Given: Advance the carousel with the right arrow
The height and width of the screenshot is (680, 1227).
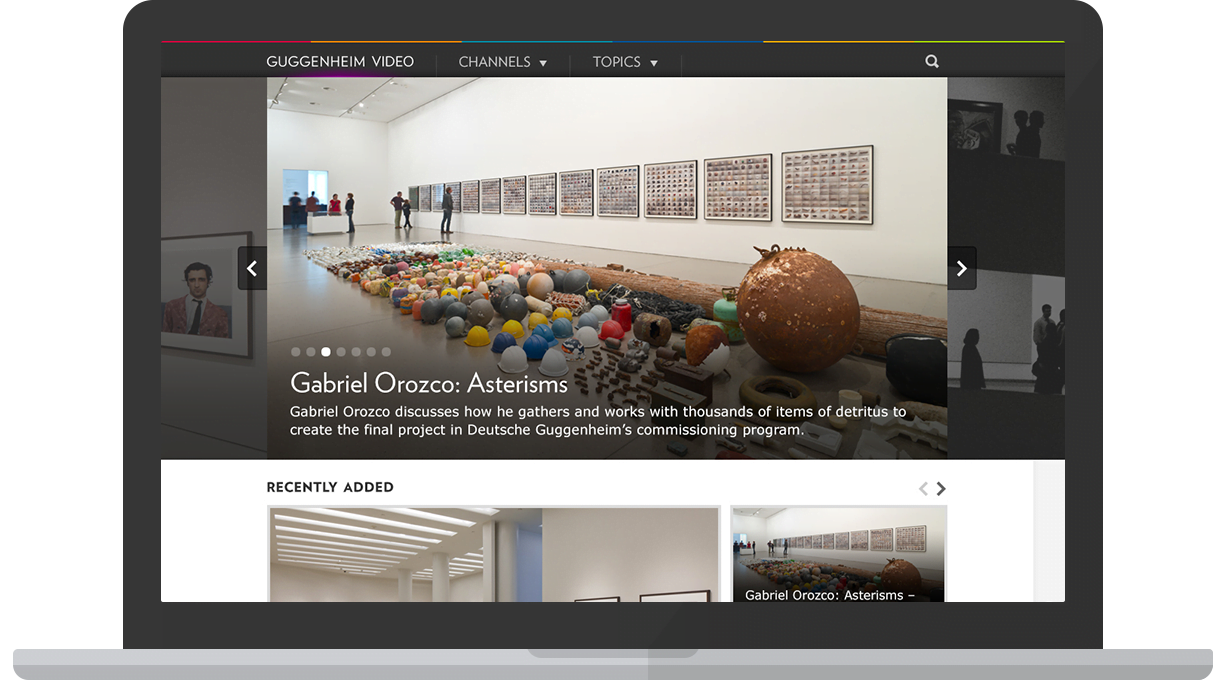Looking at the screenshot, I should tap(961, 268).
